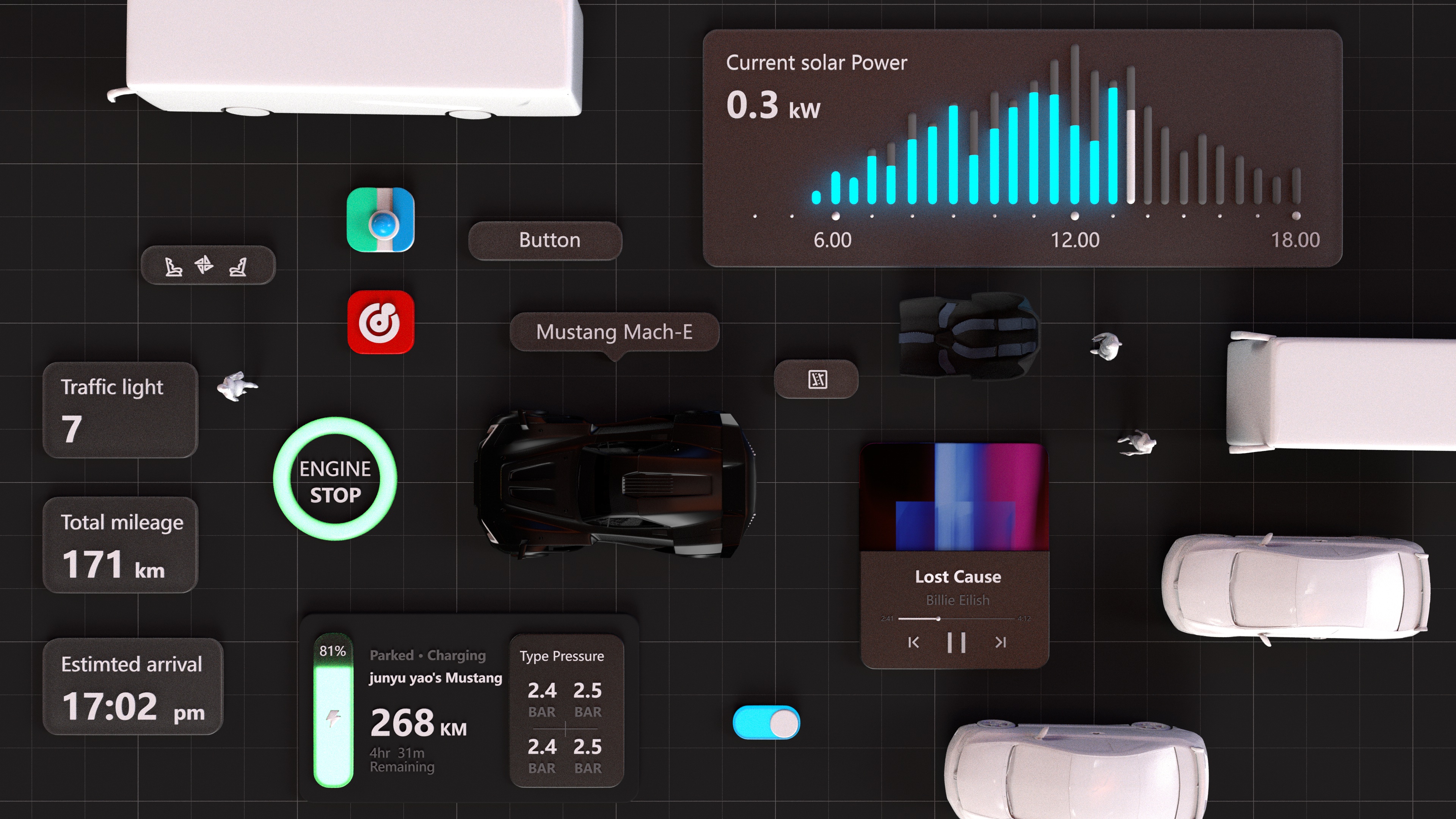Click the 12.00 chart axis label
Screen dimensions: 1456x819
(1075, 240)
